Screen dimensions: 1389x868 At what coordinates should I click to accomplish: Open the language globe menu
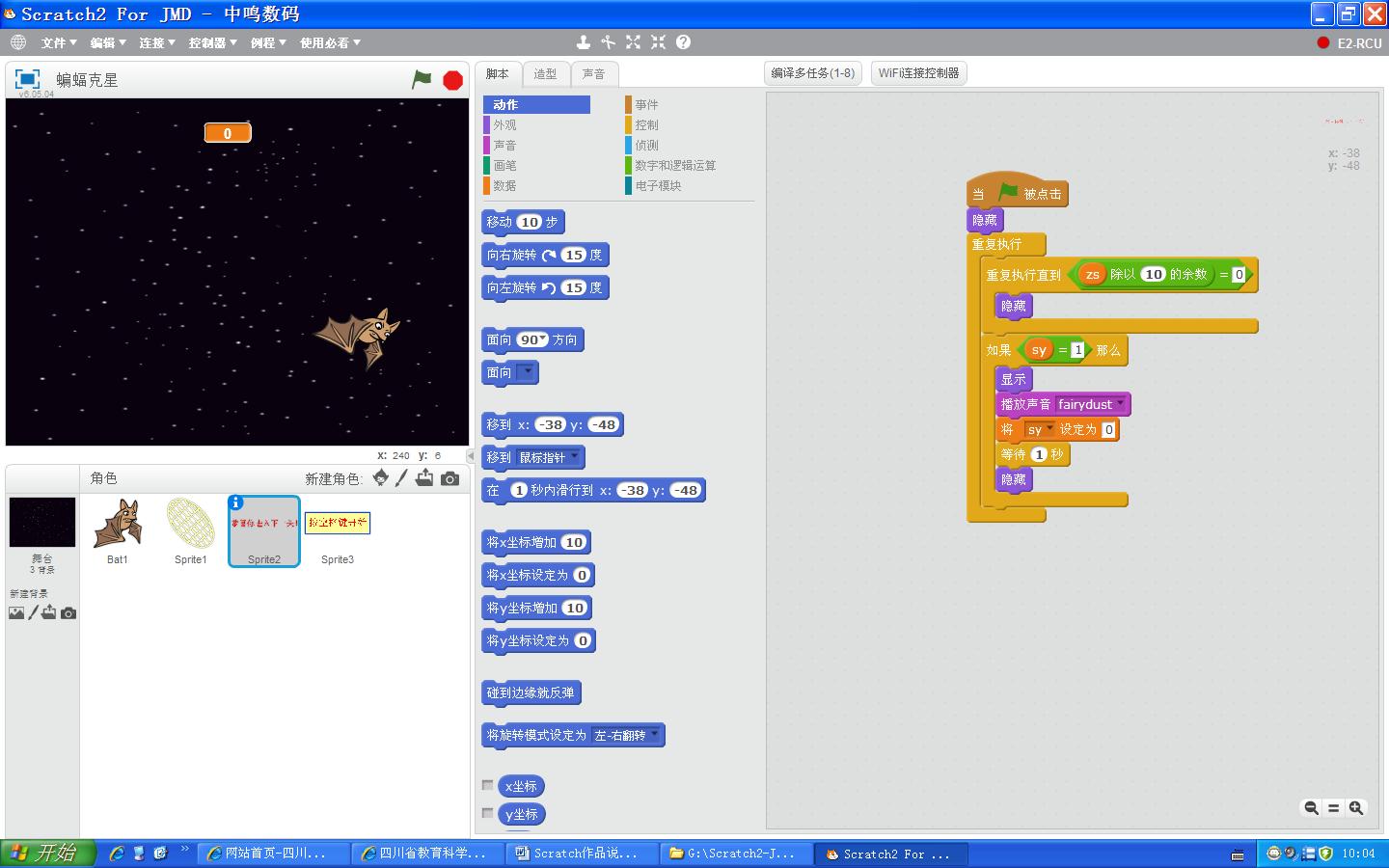[x=18, y=42]
